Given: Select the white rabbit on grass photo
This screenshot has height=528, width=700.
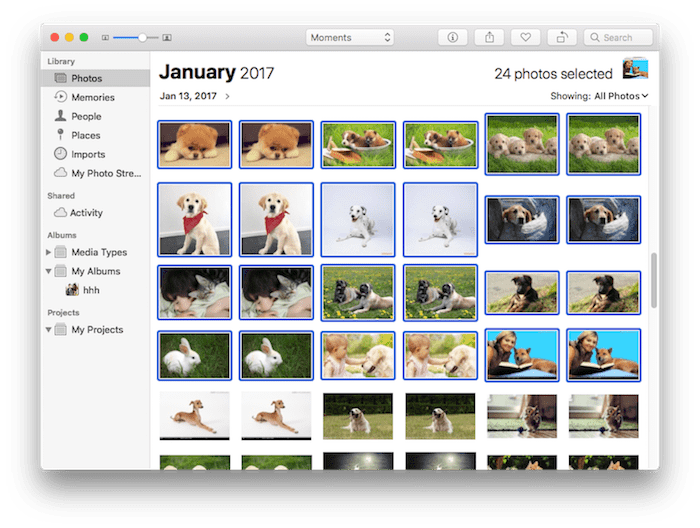Looking at the screenshot, I should (194, 355).
